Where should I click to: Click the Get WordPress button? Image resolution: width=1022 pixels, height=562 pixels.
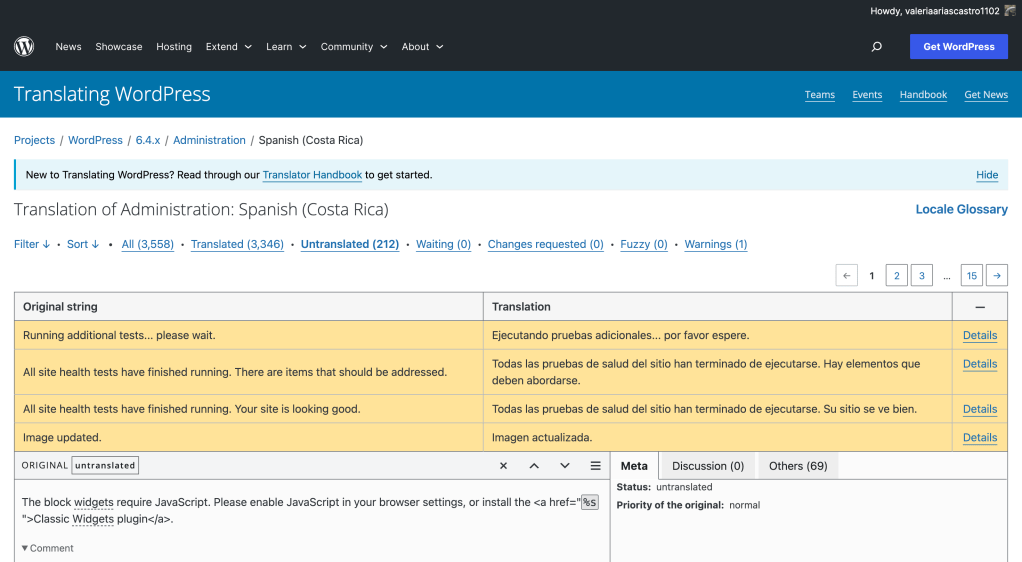958,47
